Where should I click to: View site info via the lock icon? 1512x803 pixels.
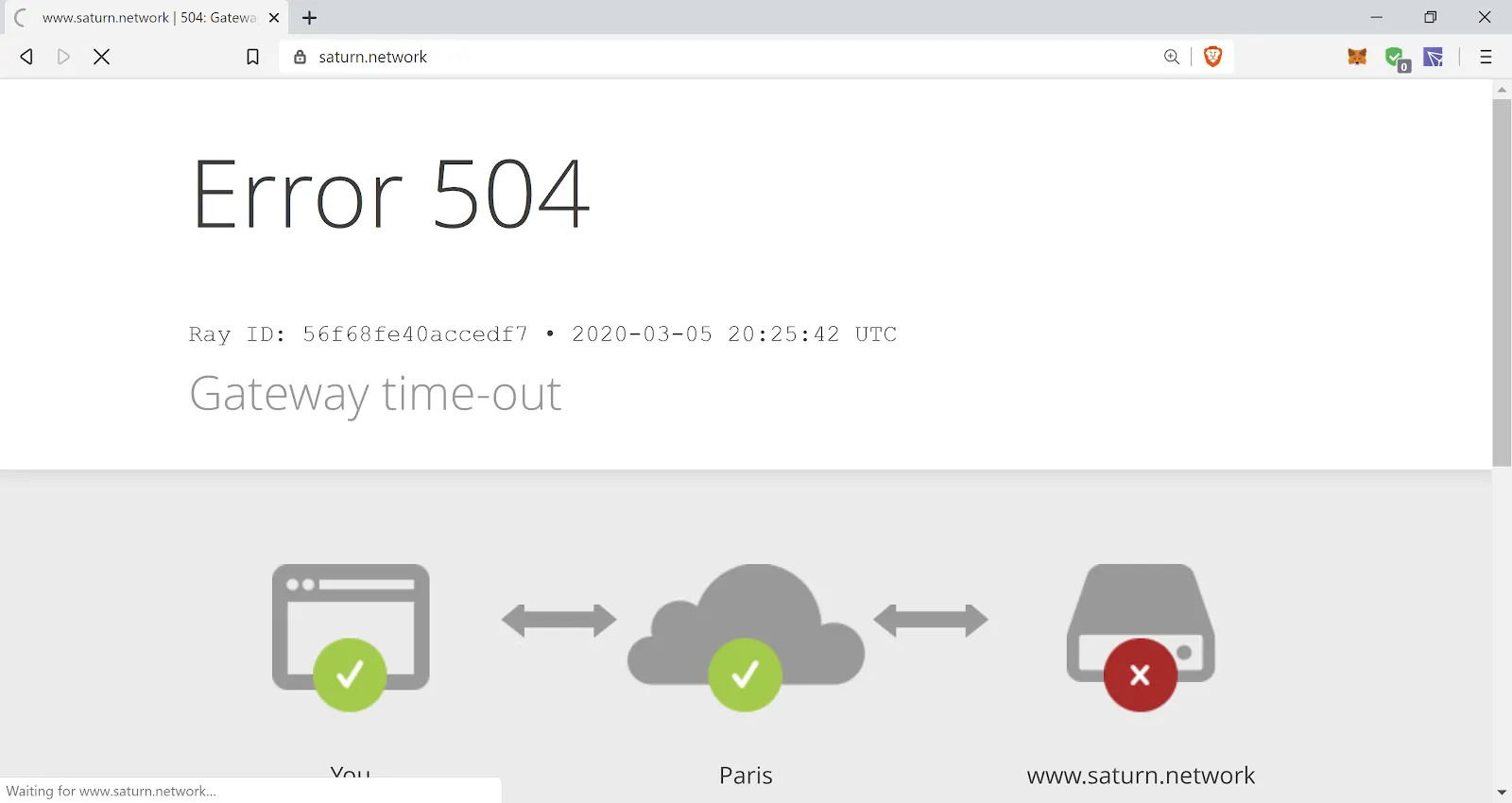click(300, 57)
